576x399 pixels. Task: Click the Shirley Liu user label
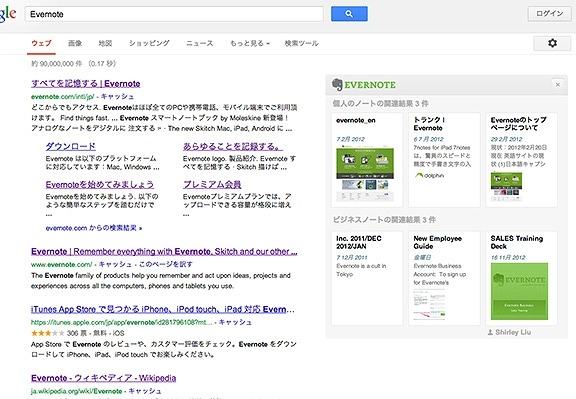click(x=509, y=332)
